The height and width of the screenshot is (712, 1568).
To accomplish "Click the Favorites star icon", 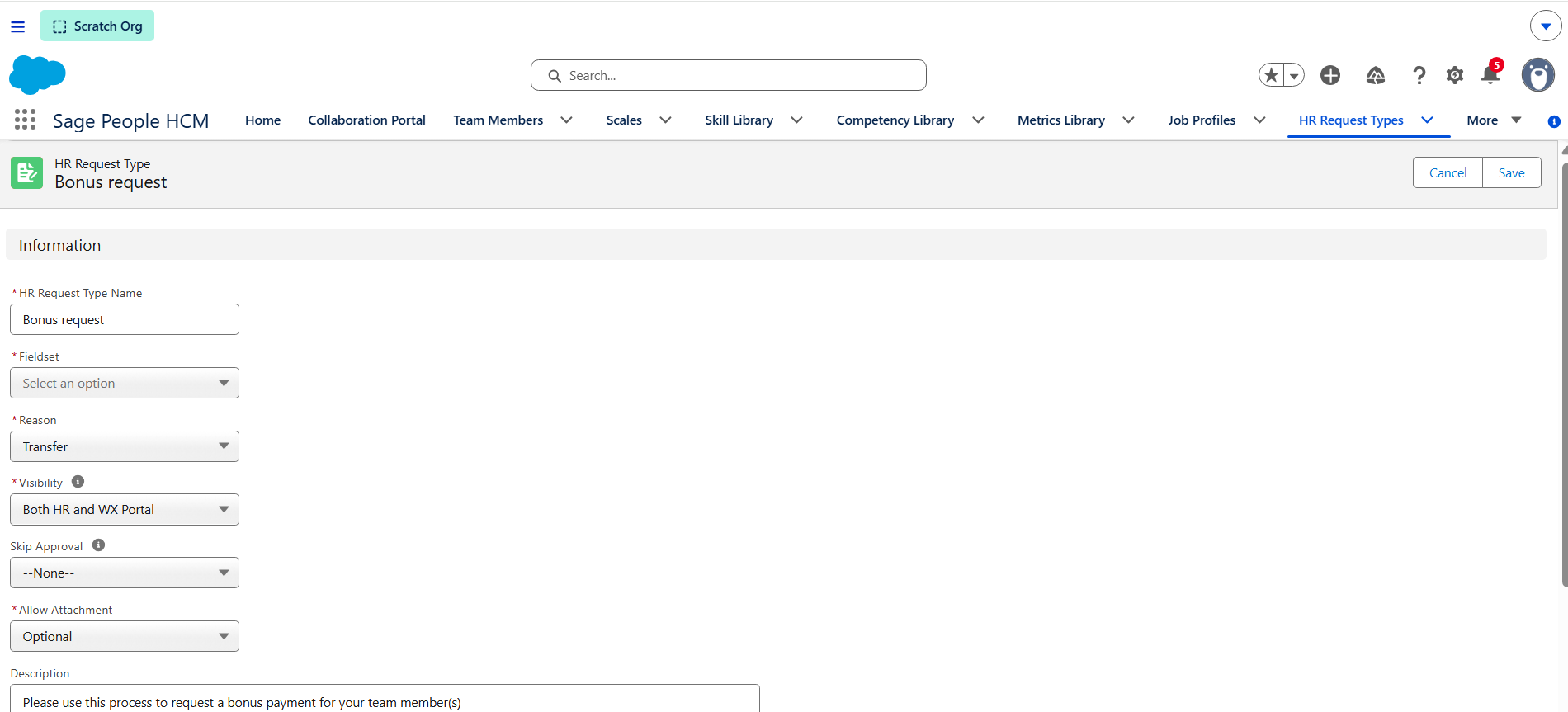I will pyautogui.click(x=1272, y=75).
